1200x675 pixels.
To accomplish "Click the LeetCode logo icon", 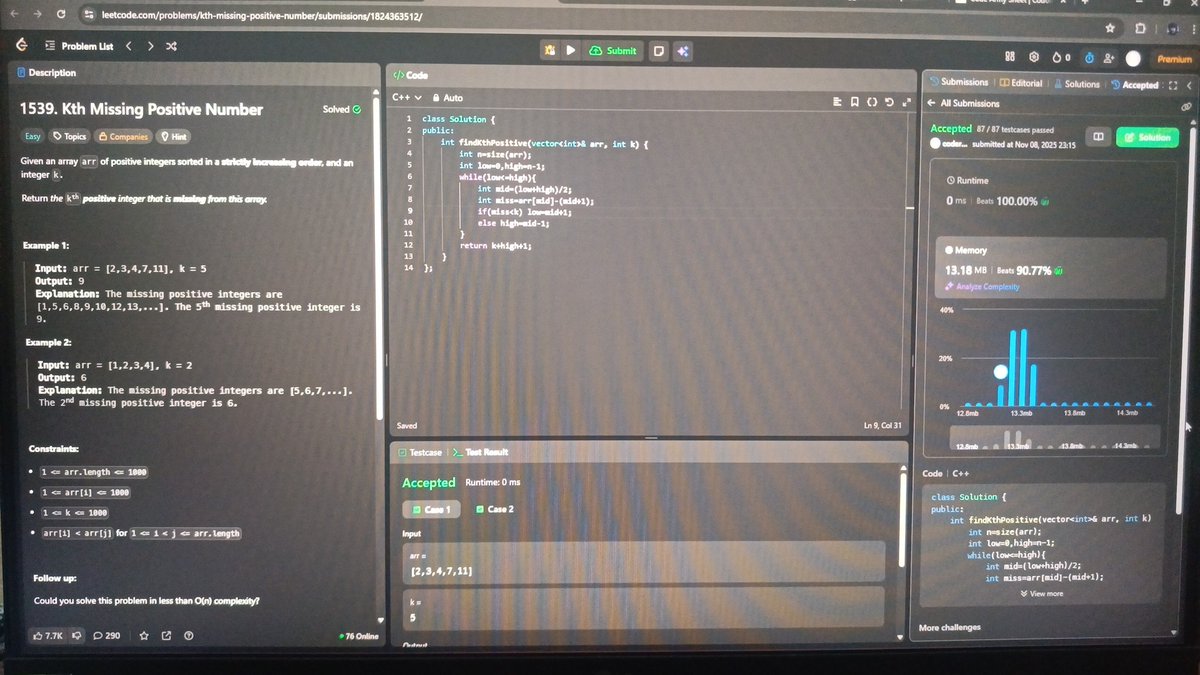I will (21, 46).
